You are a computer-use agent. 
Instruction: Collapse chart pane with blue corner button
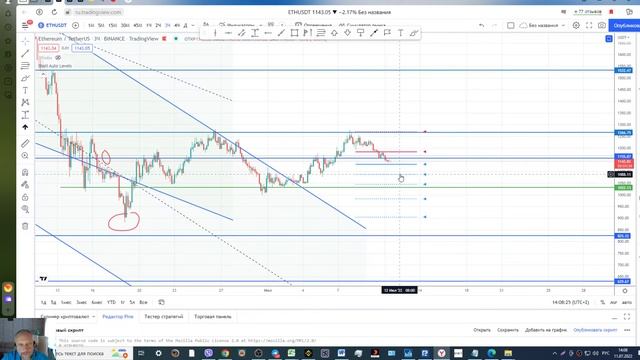click(609, 39)
